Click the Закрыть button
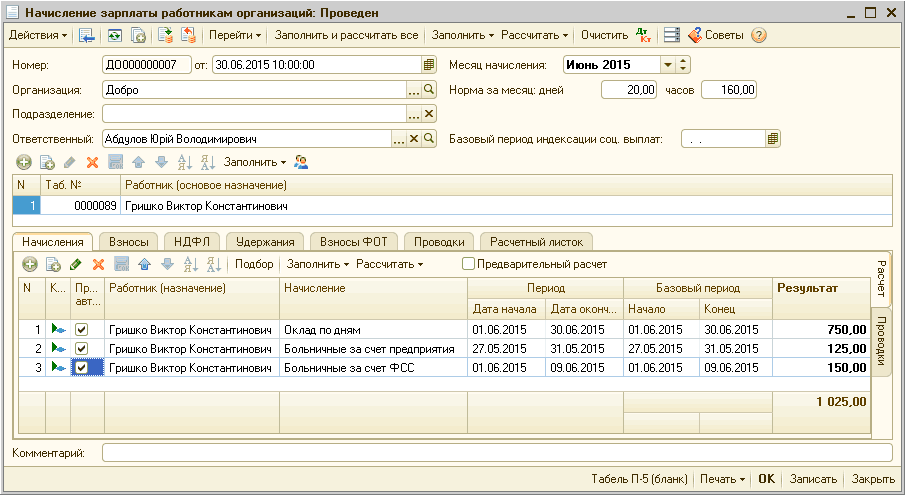The width and height of the screenshot is (905, 495). pos(873,479)
